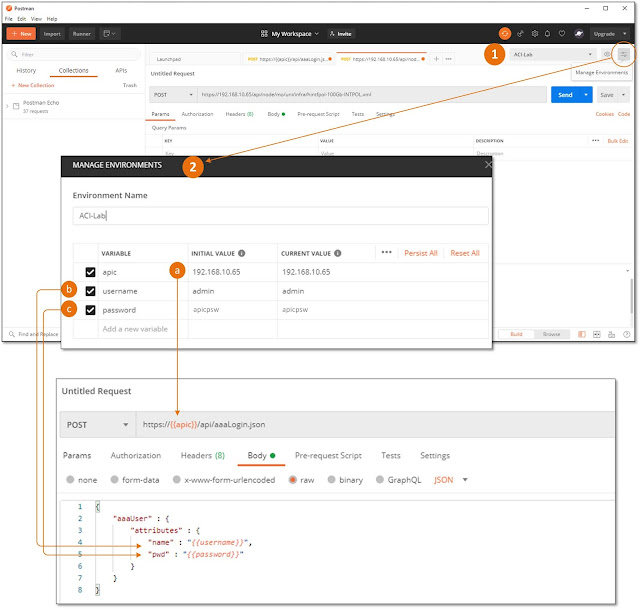
Task: Click the environment quick look eye icon
Action: pyautogui.click(x=607, y=54)
